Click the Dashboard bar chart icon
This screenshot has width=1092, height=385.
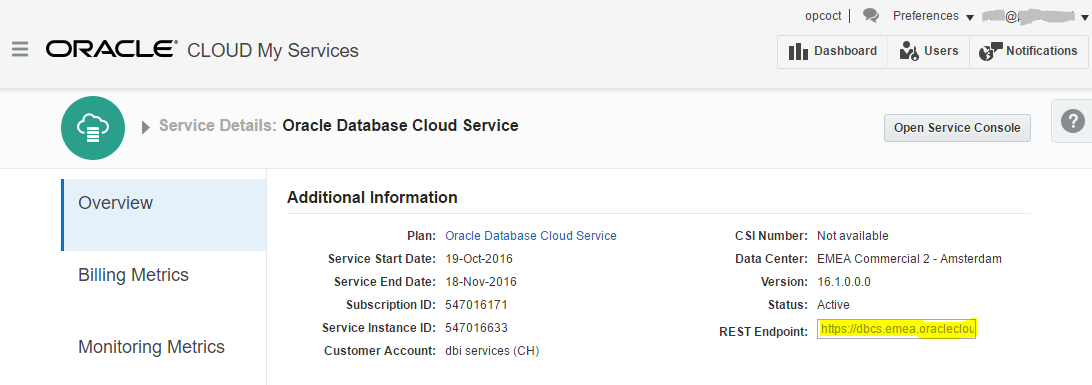(x=798, y=52)
